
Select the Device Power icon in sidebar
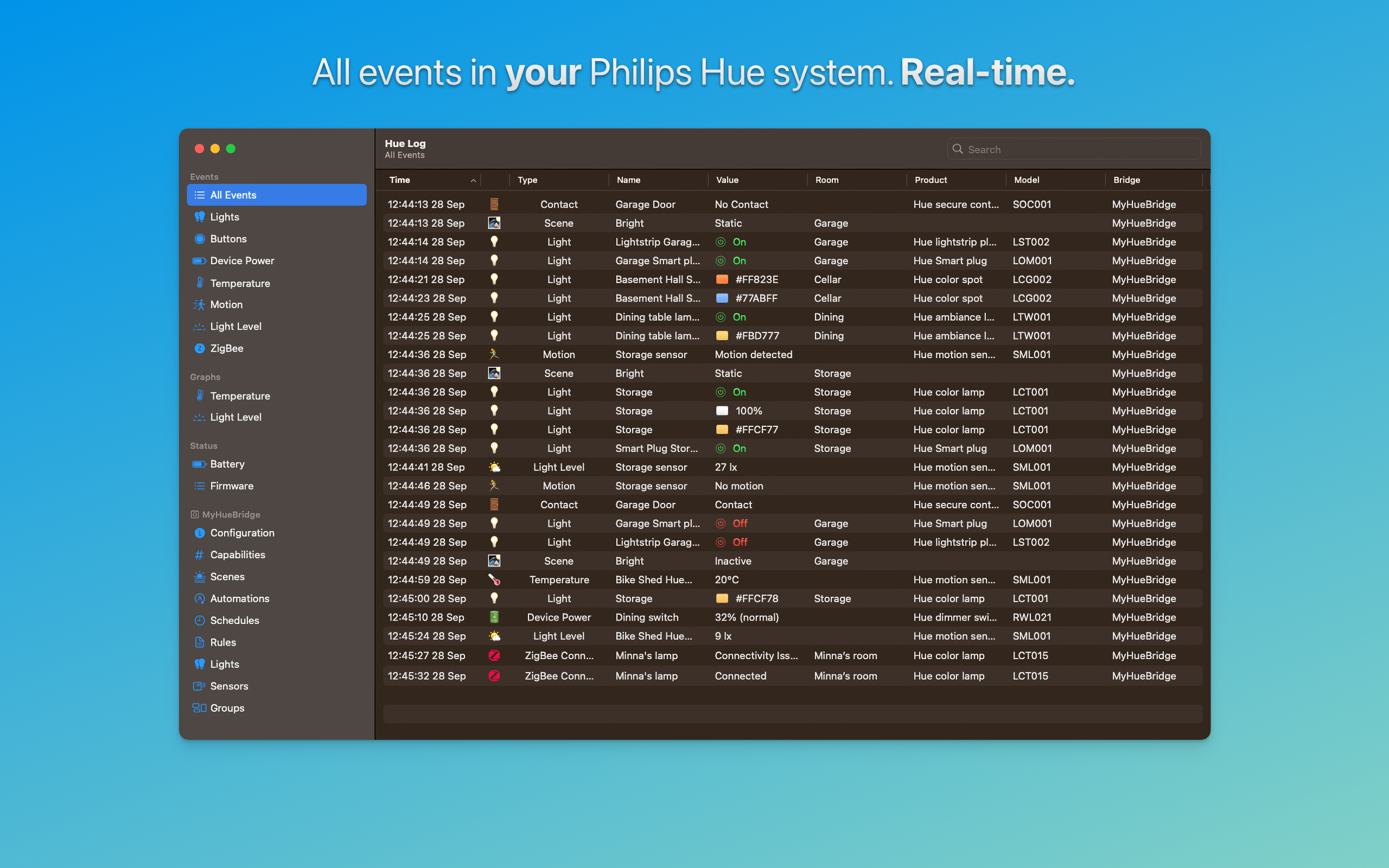[199, 261]
